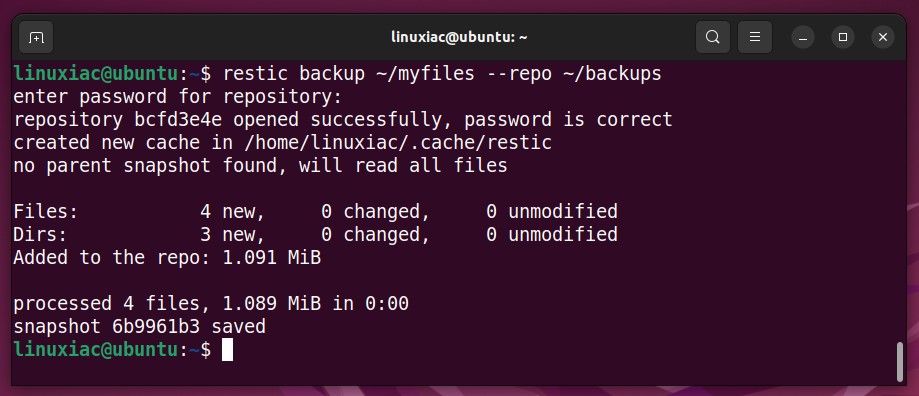
Task: Click the window title linuxiac@ubuntu: ~
Action: point(459,37)
